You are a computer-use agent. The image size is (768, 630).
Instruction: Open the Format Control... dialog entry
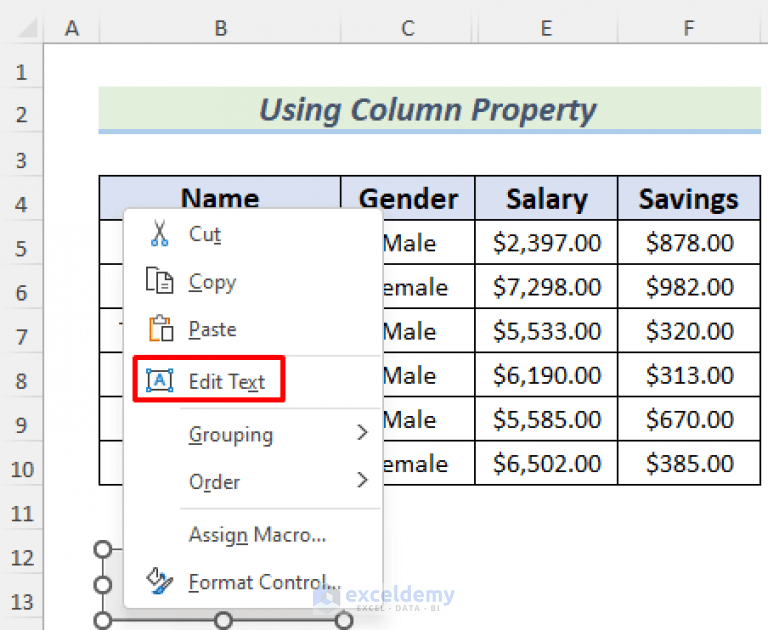click(252, 582)
